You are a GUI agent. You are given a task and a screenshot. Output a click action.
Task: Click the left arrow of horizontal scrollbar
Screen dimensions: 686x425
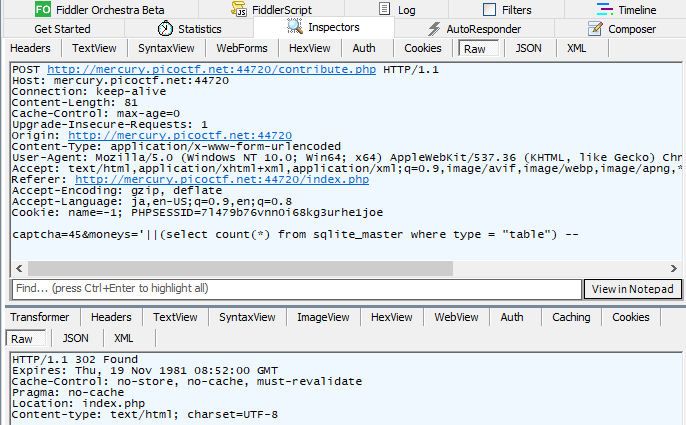pos(19,268)
